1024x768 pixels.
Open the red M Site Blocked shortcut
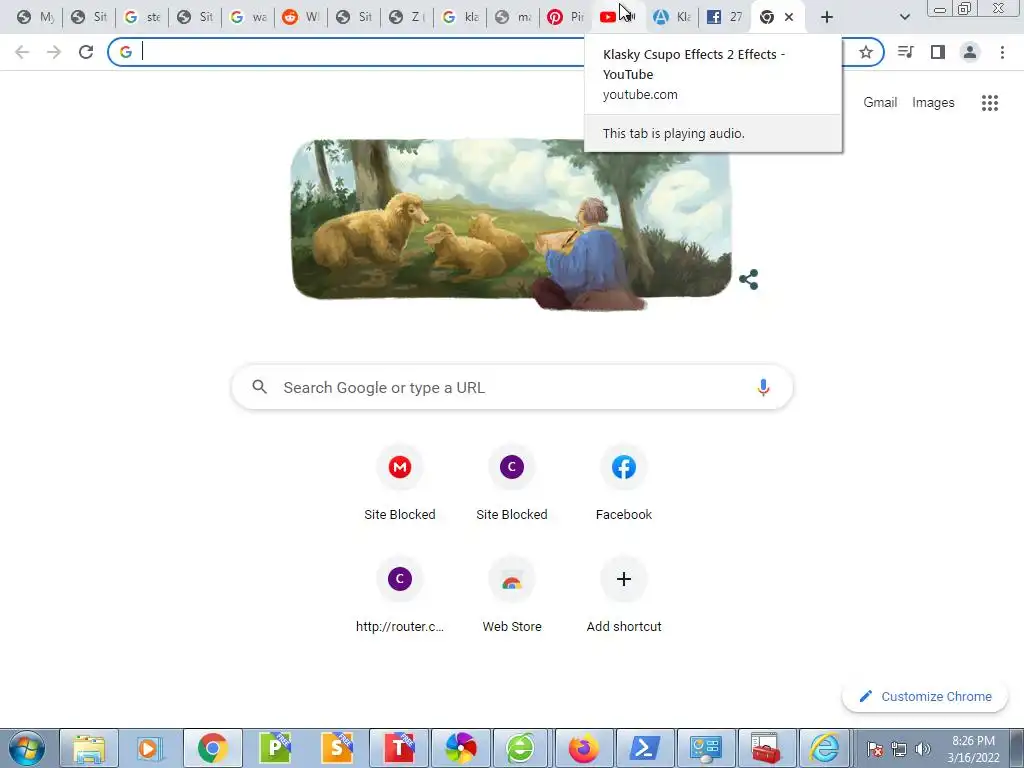[400, 483]
